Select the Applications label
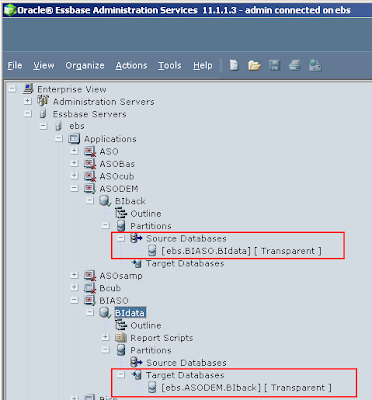 point(110,139)
